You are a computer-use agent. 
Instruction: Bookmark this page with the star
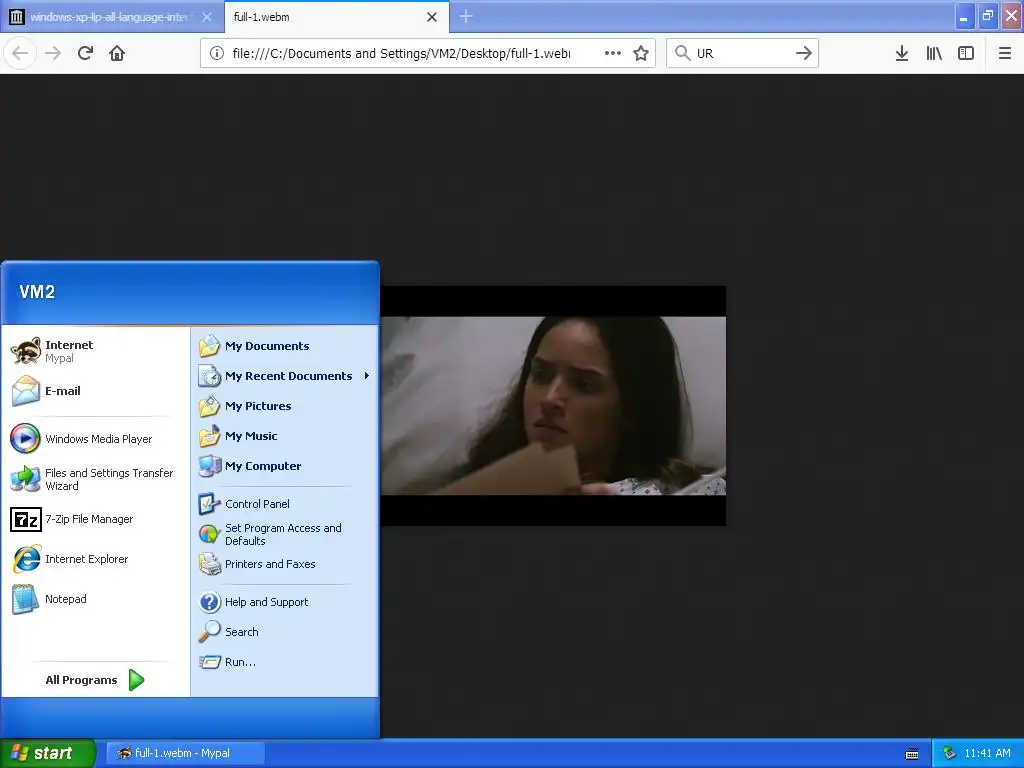pos(641,54)
